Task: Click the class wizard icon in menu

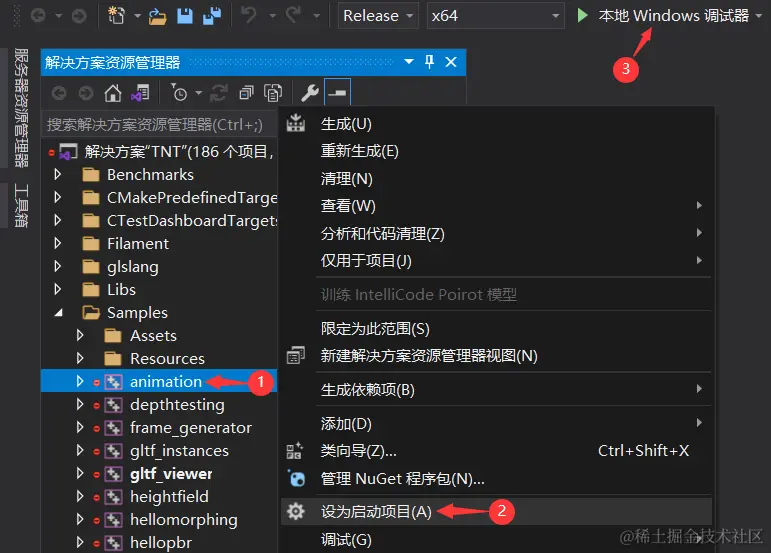Action: 295,450
